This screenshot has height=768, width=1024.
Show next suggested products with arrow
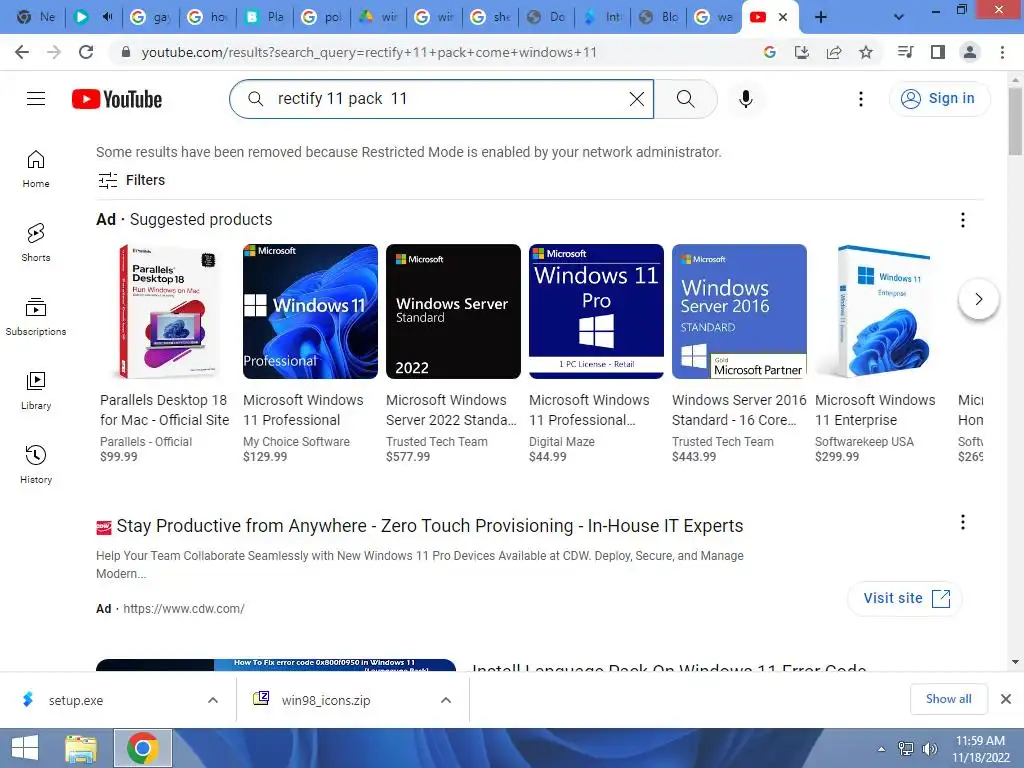(x=978, y=299)
